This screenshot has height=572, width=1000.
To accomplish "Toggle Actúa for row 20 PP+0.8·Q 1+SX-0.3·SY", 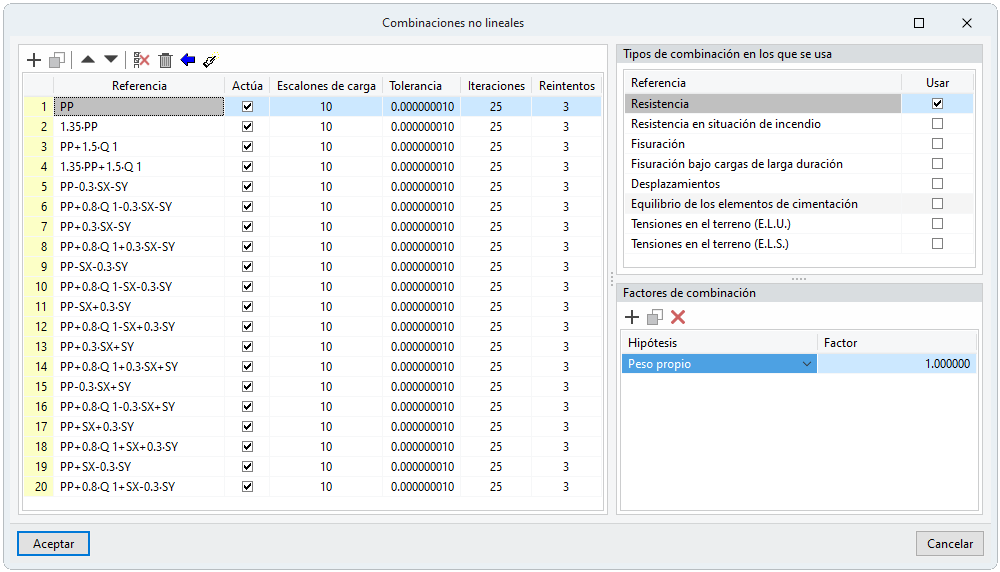I will coord(247,487).
